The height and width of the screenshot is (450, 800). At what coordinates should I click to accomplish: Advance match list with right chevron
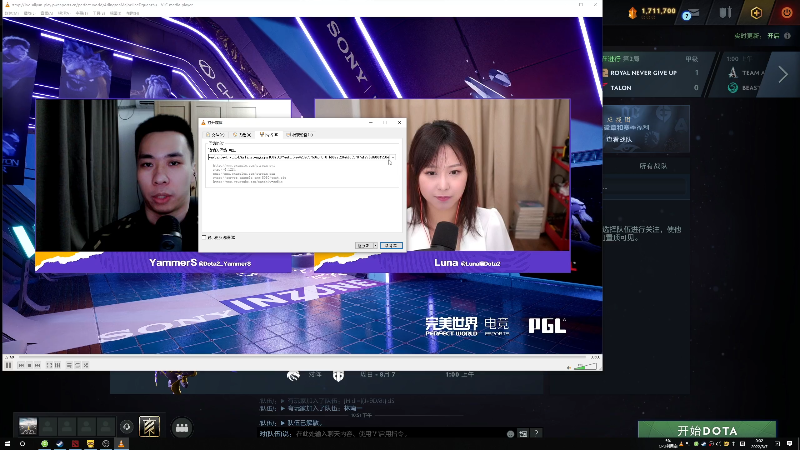coord(783,74)
